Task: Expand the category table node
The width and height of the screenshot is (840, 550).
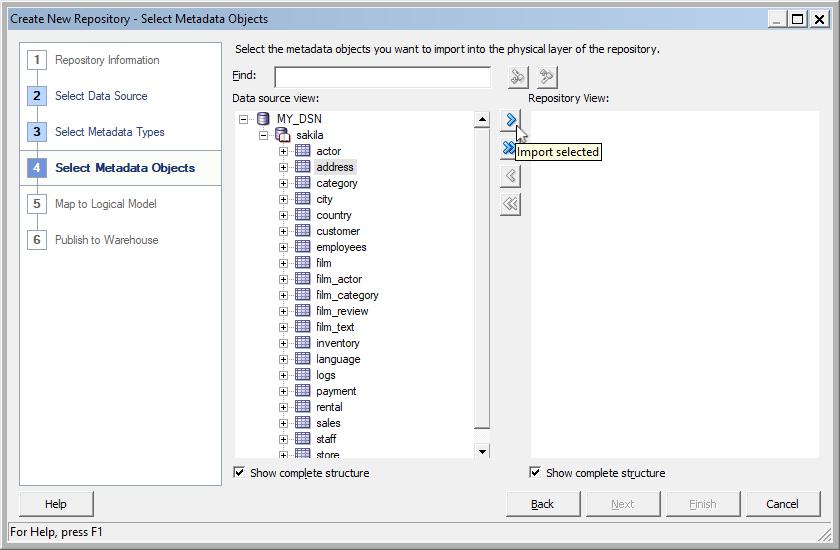Action: point(283,184)
